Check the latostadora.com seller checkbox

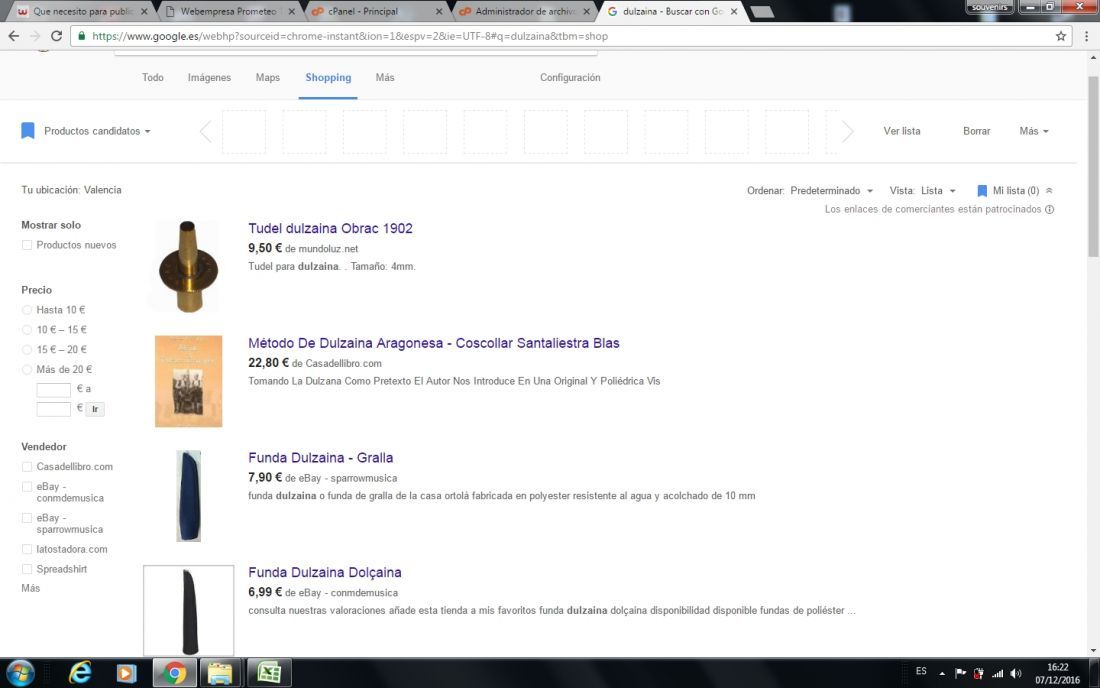[x=27, y=549]
